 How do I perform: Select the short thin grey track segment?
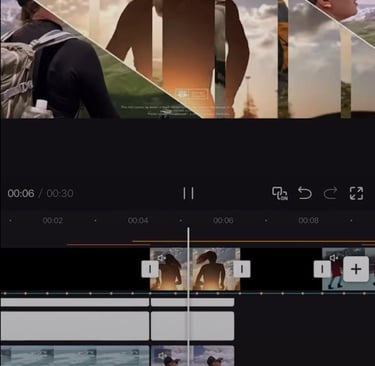pyautogui.click(x=193, y=302)
